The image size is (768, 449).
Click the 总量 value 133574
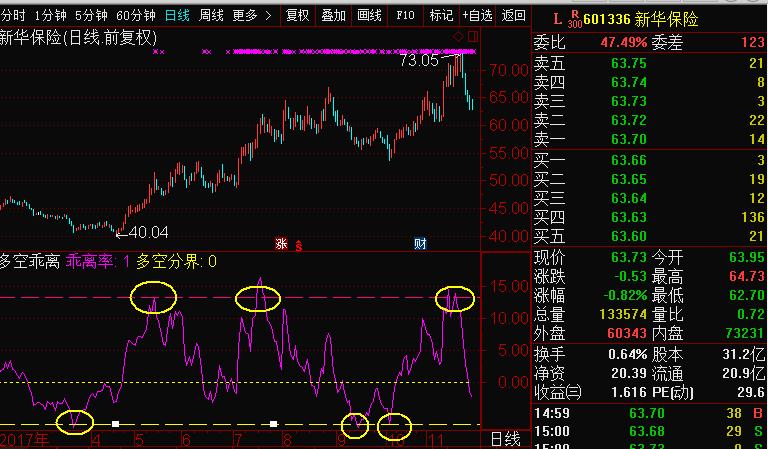tap(623, 315)
